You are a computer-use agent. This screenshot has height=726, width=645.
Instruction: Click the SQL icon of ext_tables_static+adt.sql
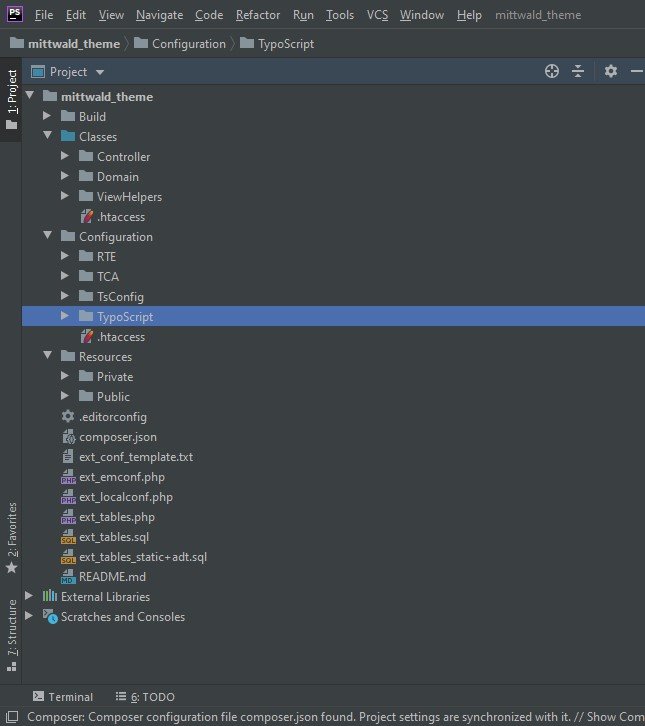coord(68,557)
